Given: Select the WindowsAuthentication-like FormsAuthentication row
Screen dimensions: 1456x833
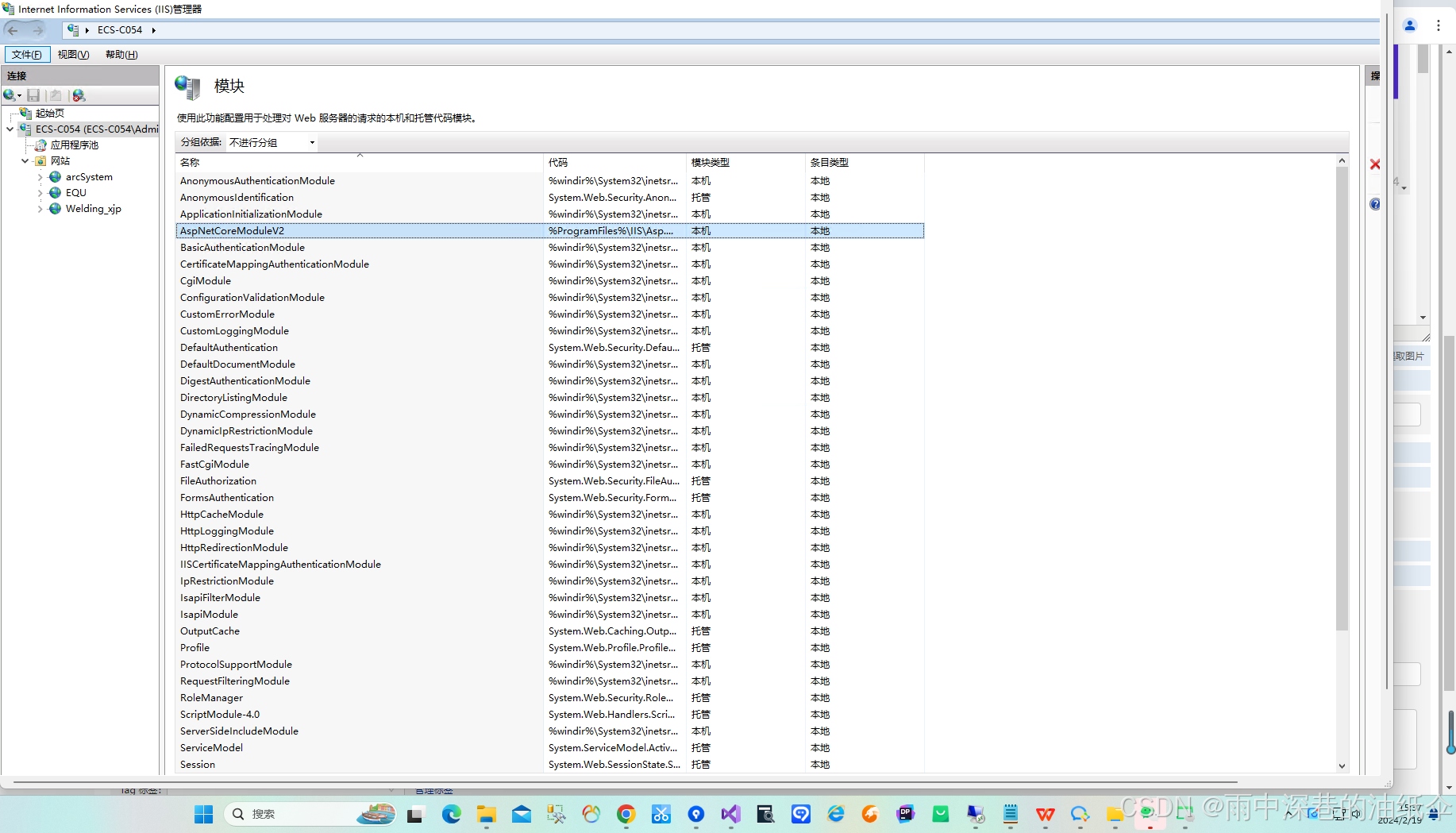Looking at the screenshot, I should 549,498.
